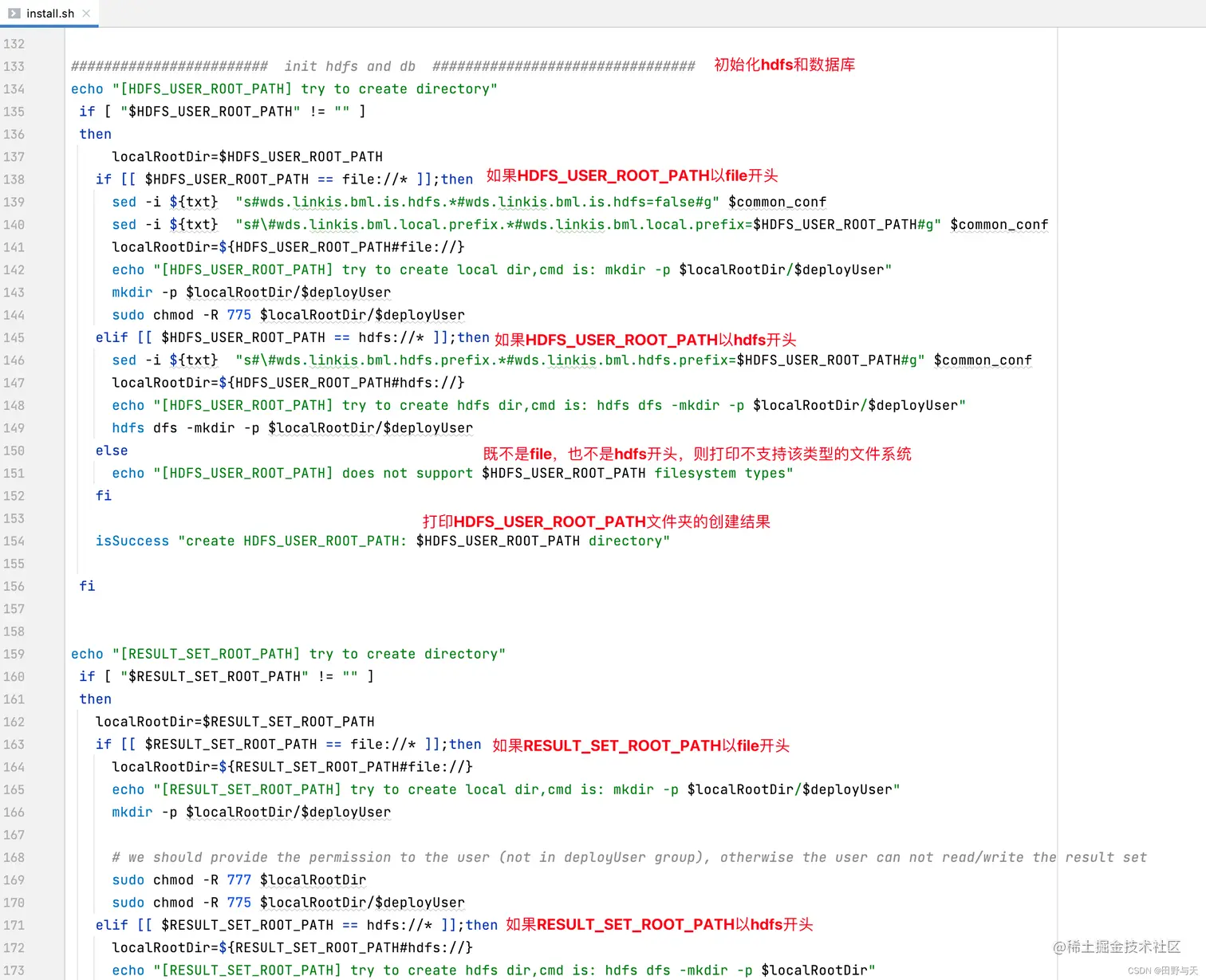The height and width of the screenshot is (980, 1206).
Task: Click gutter line number 171
Action: [14, 925]
